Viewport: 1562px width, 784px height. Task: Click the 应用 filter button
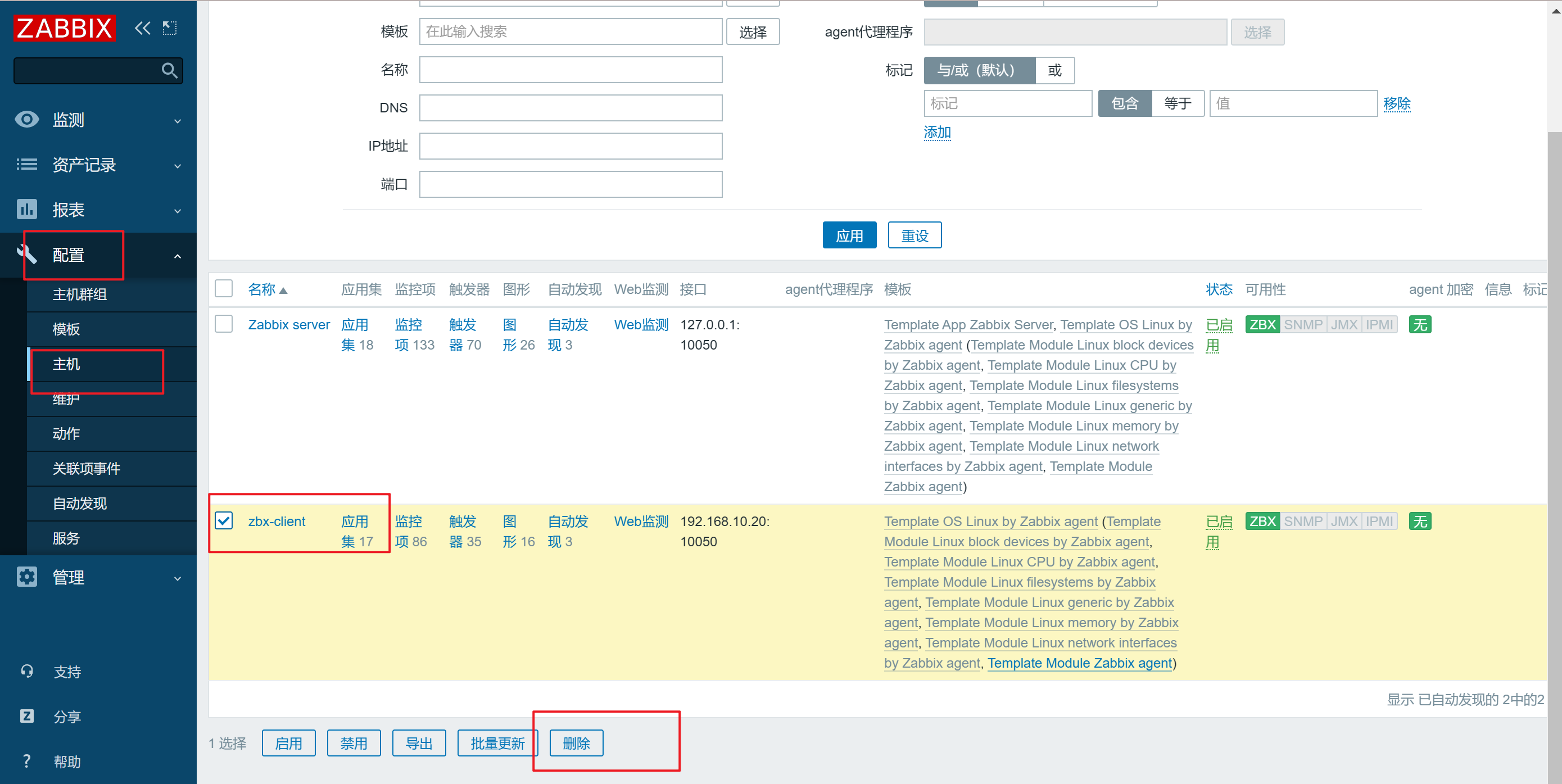coord(849,235)
